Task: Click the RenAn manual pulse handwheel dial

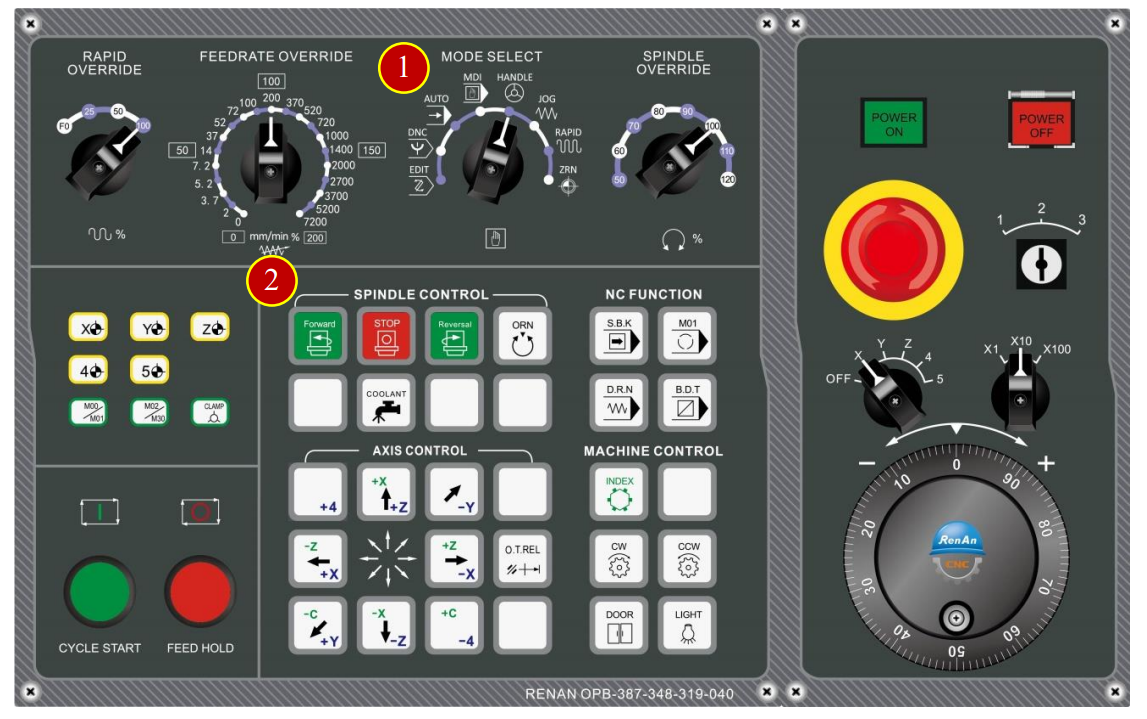Action: coord(956,555)
